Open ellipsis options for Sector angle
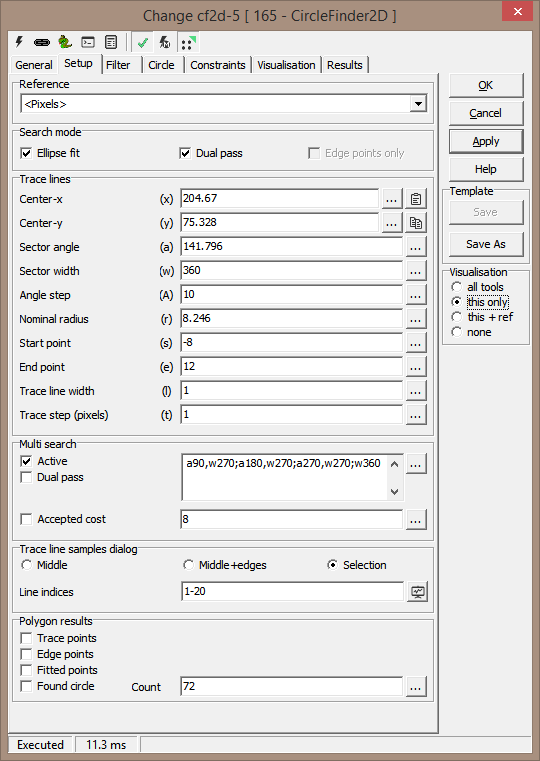Screen dimensions: 540x761 (416, 247)
